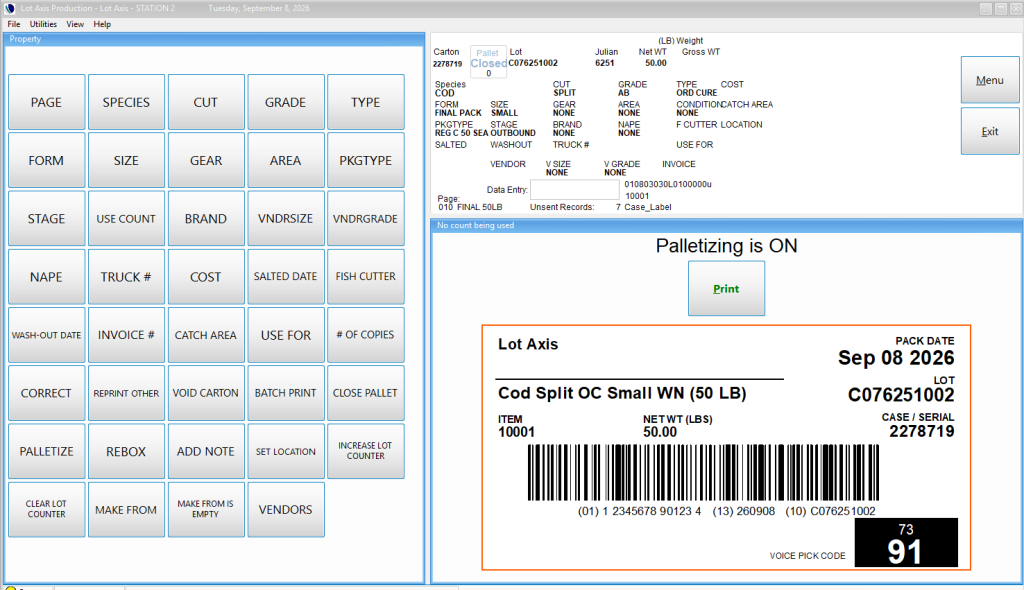The width and height of the screenshot is (1024, 590).
Task: Click the VOID CARTON button
Action: (206, 393)
